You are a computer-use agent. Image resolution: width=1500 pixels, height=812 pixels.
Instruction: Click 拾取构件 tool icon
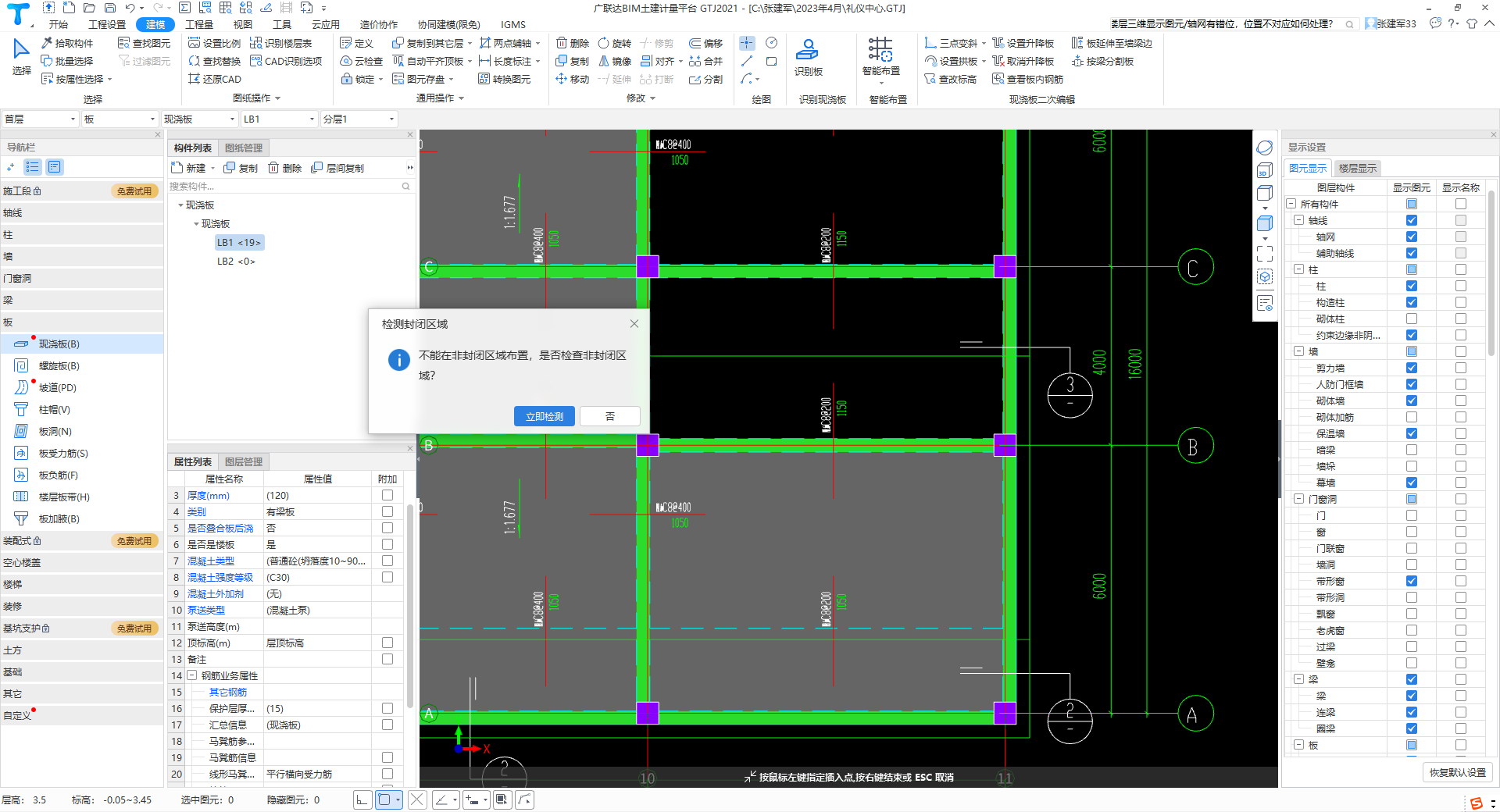47,43
